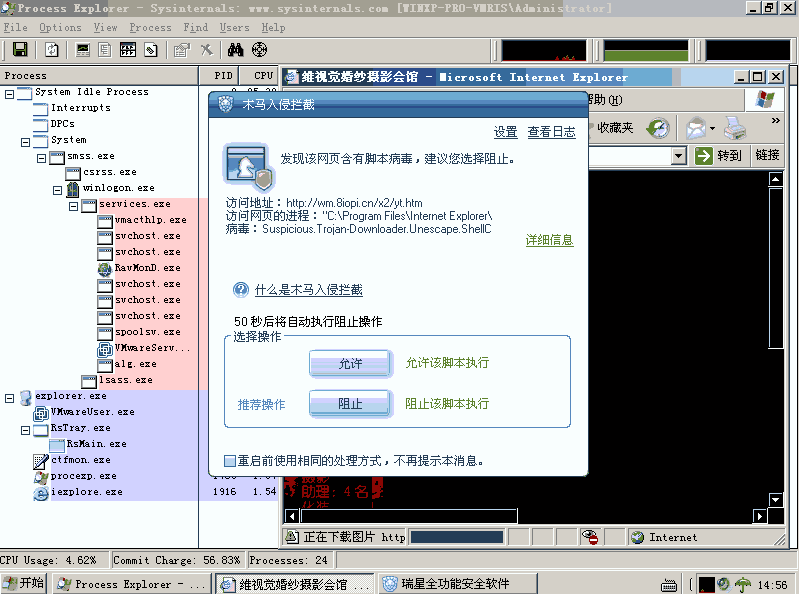Click the CPU usage history graph

point(544,50)
